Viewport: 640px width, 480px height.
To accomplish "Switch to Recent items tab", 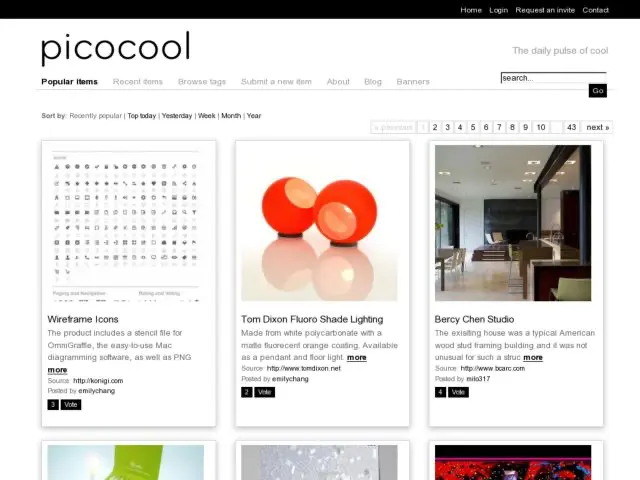I will (138, 82).
